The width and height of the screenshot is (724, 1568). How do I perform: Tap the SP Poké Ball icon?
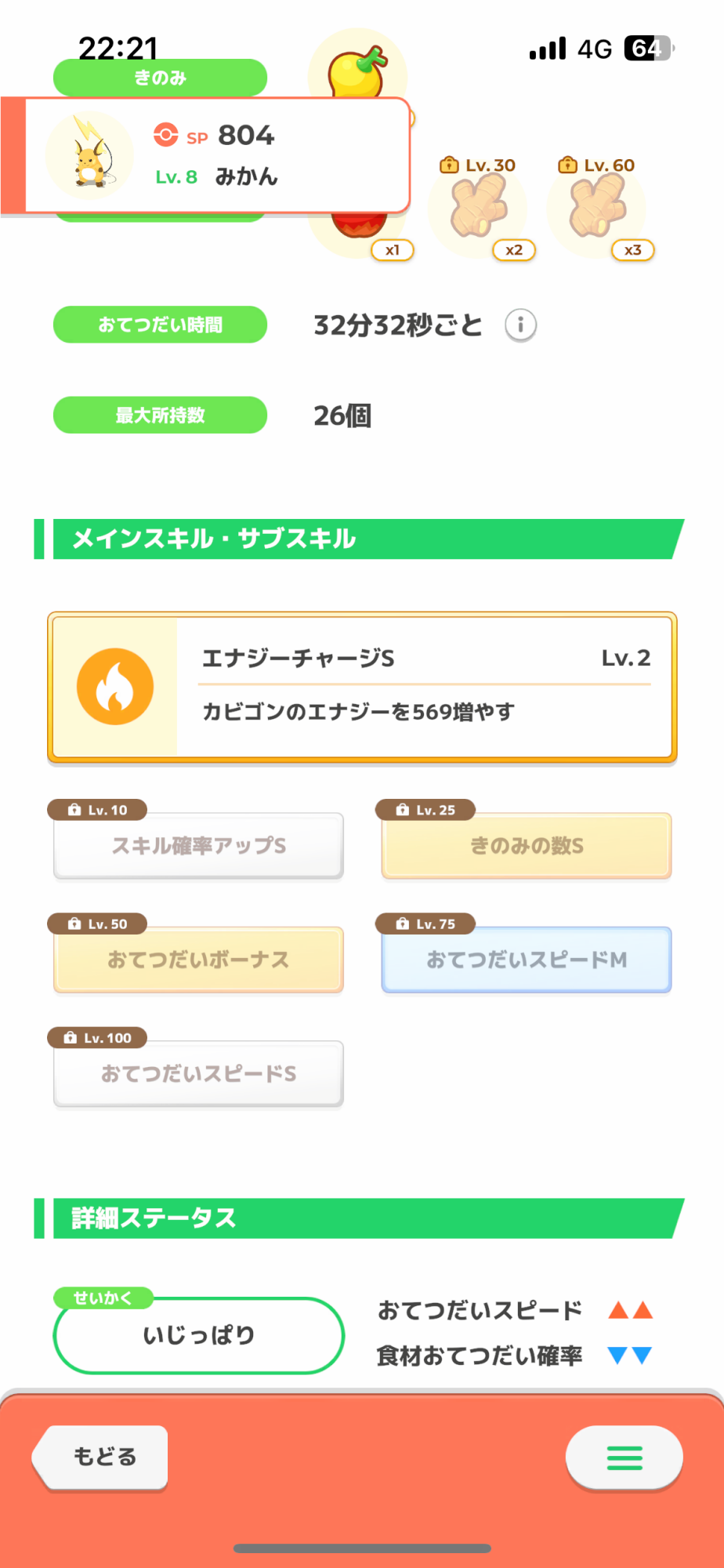coord(165,135)
